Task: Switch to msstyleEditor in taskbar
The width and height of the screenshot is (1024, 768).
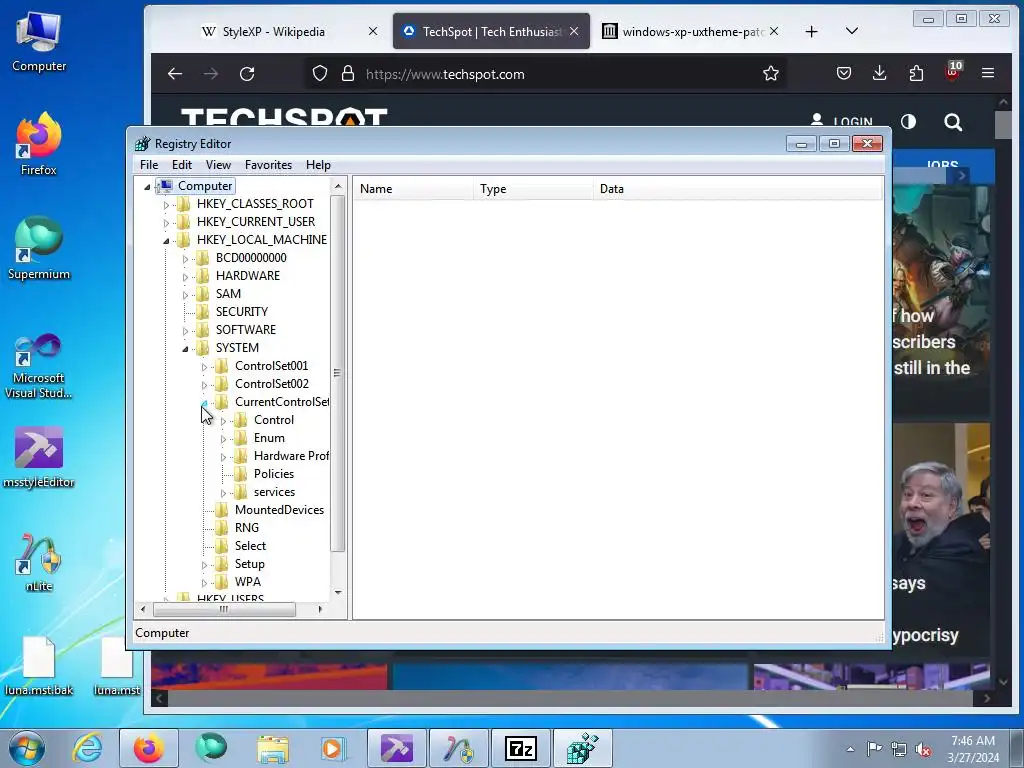Action: pos(396,748)
